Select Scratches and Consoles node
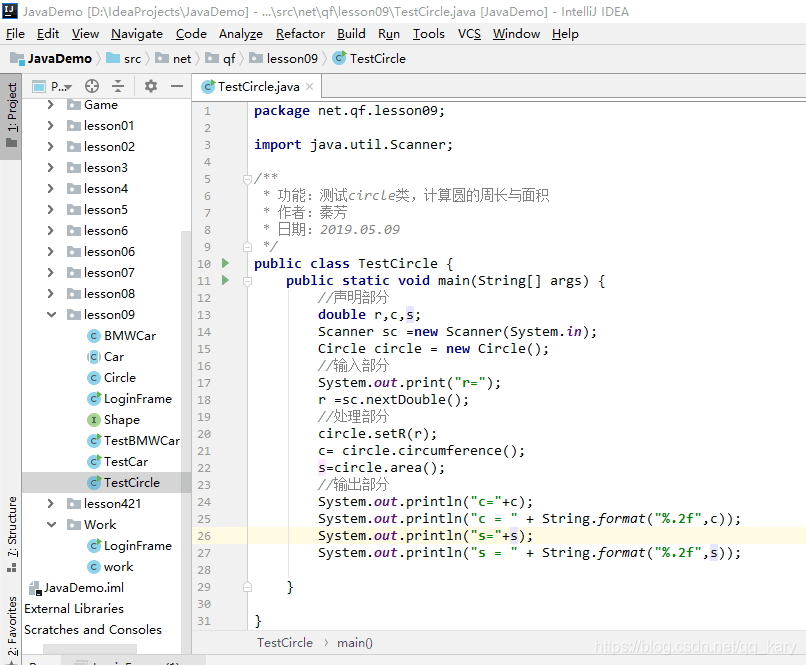 (x=93, y=630)
